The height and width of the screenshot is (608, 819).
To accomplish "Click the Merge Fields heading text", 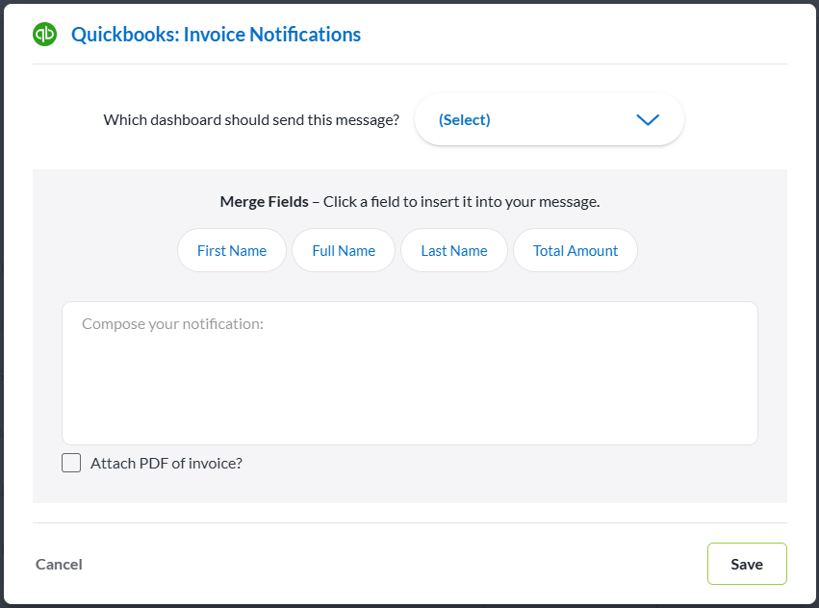I will click(263, 201).
